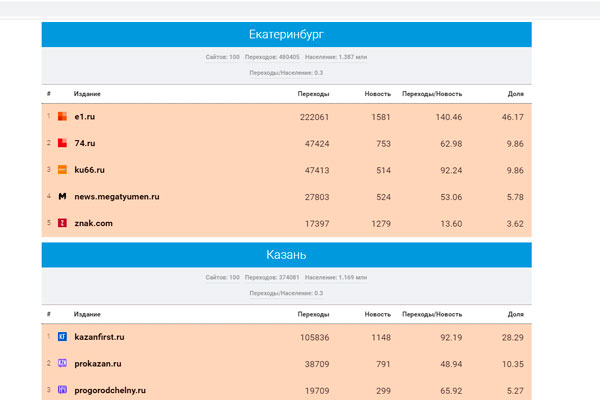This screenshot has width=600, height=400.
Task: Click the news.megatyumen.ru M logo icon
Action: [x=62, y=197]
